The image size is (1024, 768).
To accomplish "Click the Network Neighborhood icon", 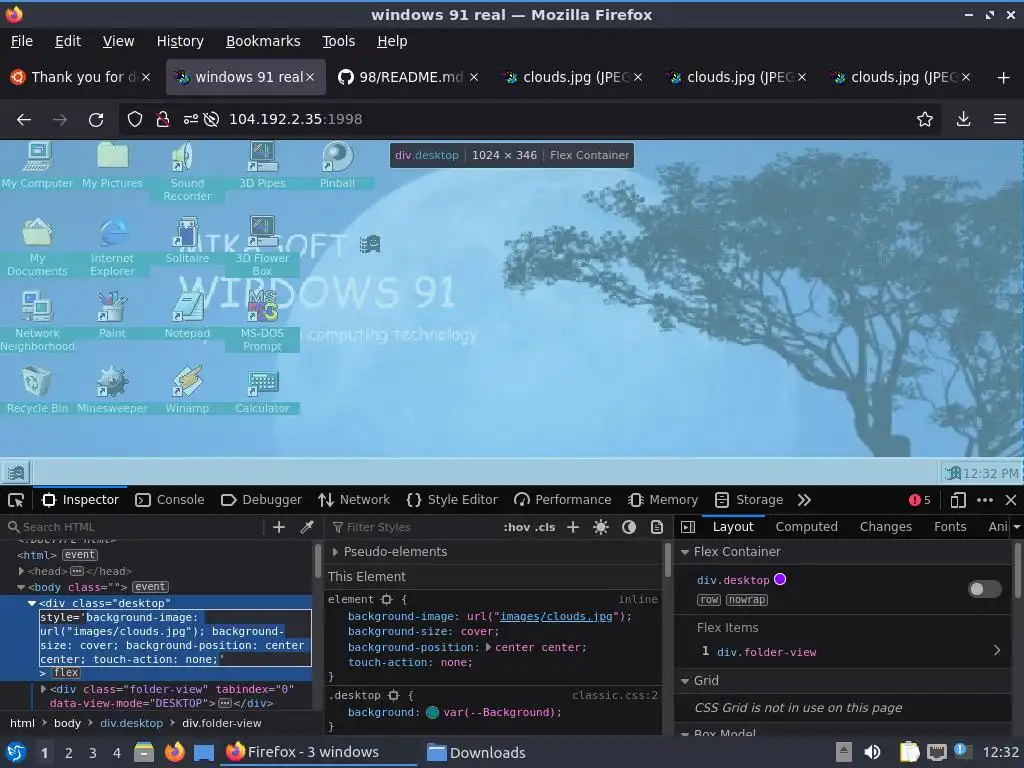I will [x=37, y=321].
